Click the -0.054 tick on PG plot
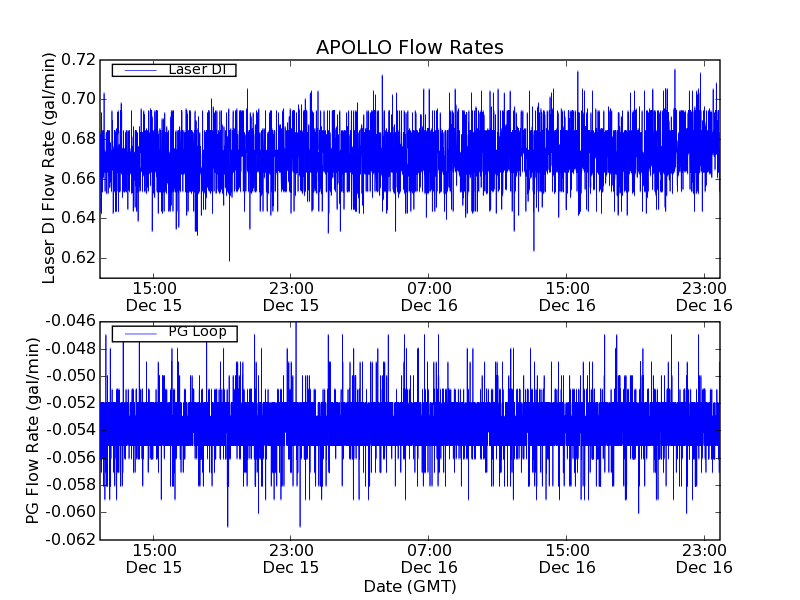The image size is (800, 600). tap(70, 430)
